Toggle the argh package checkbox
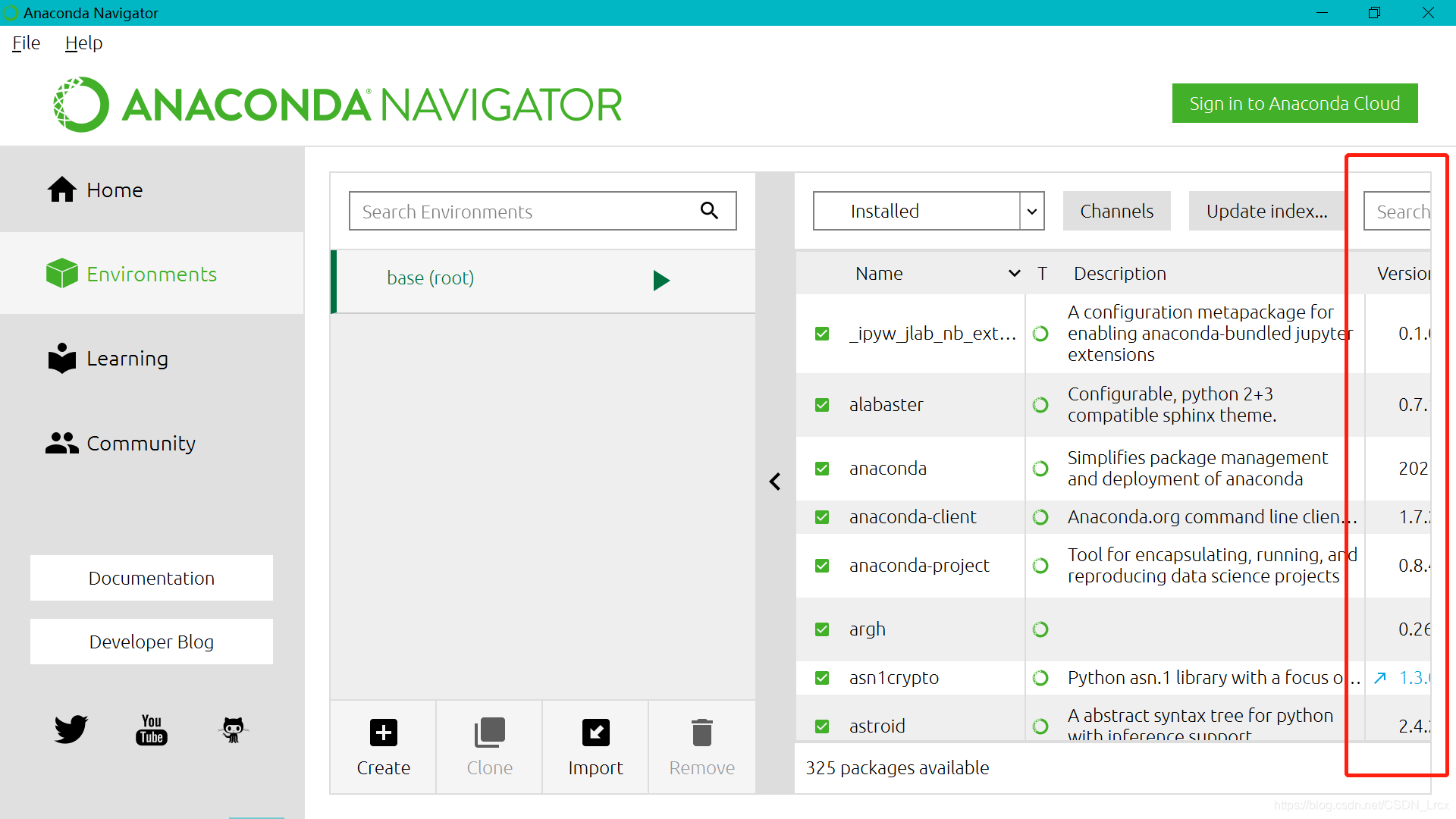Screen dimensions: 1456x819 [822, 629]
